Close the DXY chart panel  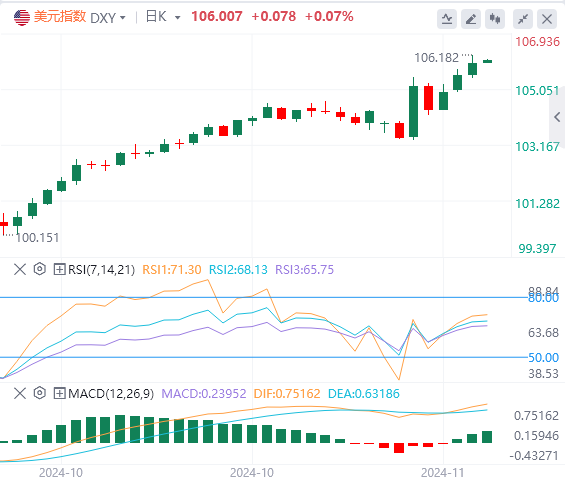tap(547, 19)
